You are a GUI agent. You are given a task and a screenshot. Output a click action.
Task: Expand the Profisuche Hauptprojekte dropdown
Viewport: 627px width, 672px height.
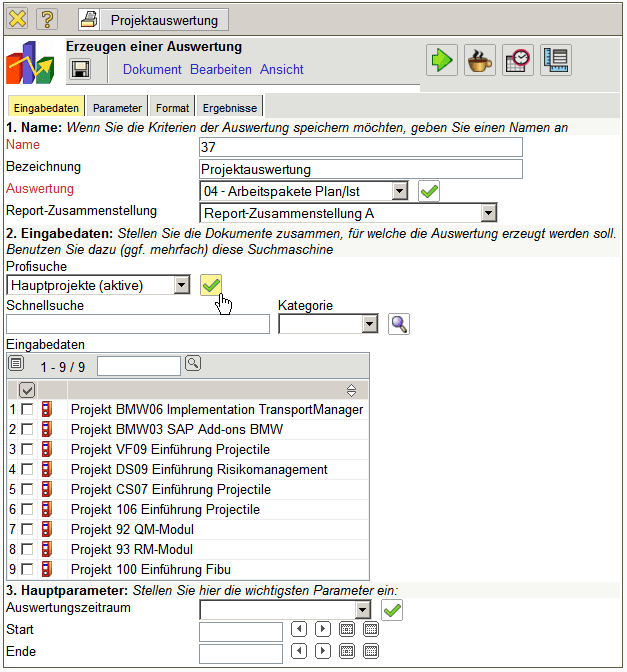[182, 285]
